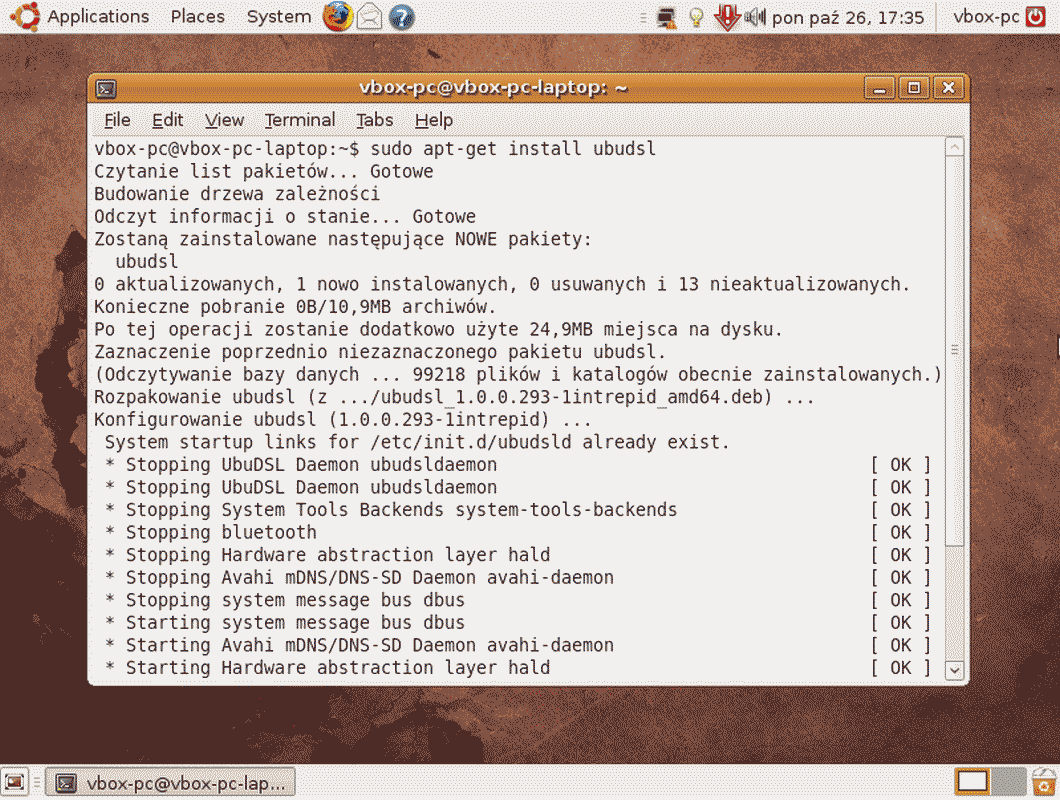This screenshot has height=800, width=1060.
Task: Minimize the terminal window
Action: tap(880, 88)
